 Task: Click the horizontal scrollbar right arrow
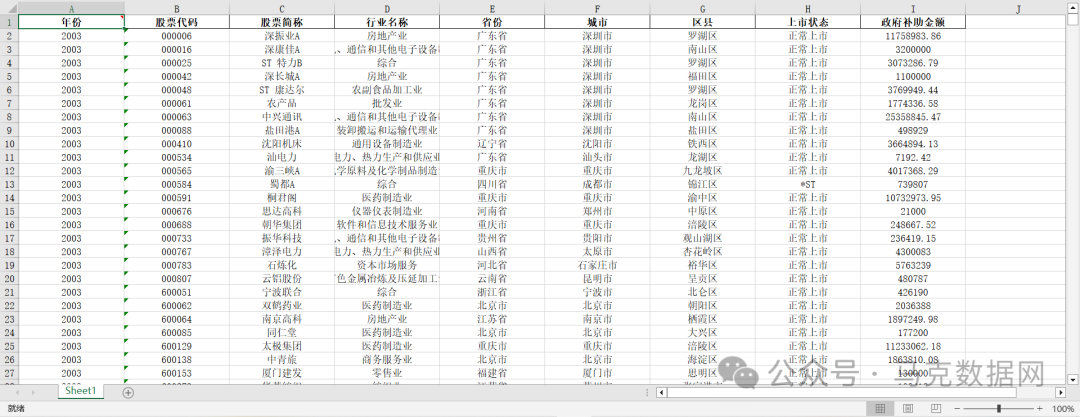point(1061,392)
